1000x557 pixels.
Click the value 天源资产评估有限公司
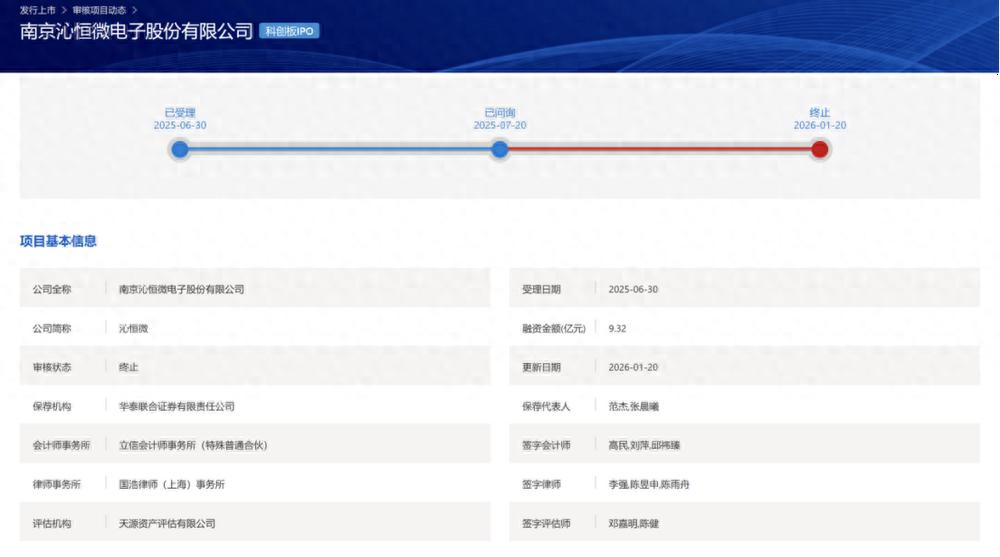tap(167, 523)
